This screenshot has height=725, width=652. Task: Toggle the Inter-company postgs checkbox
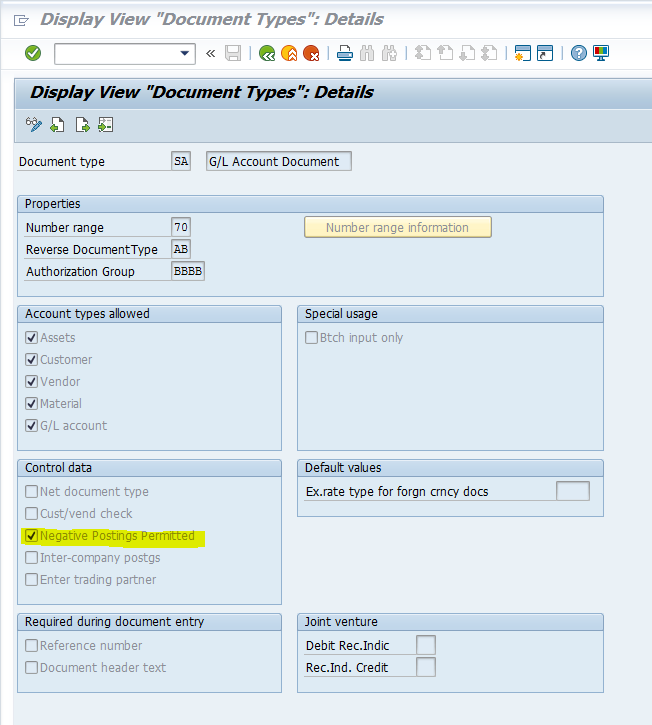tap(31, 558)
